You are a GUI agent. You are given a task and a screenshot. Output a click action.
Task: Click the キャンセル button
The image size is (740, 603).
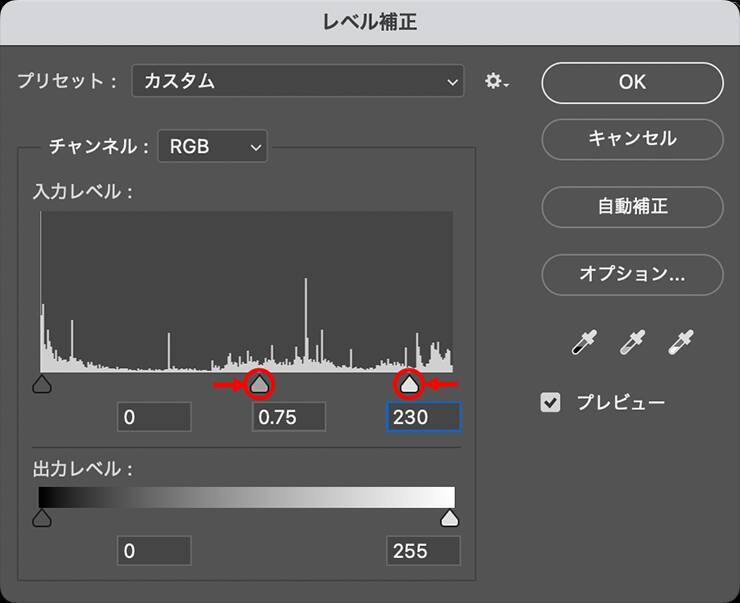click(x=632, y=138)
